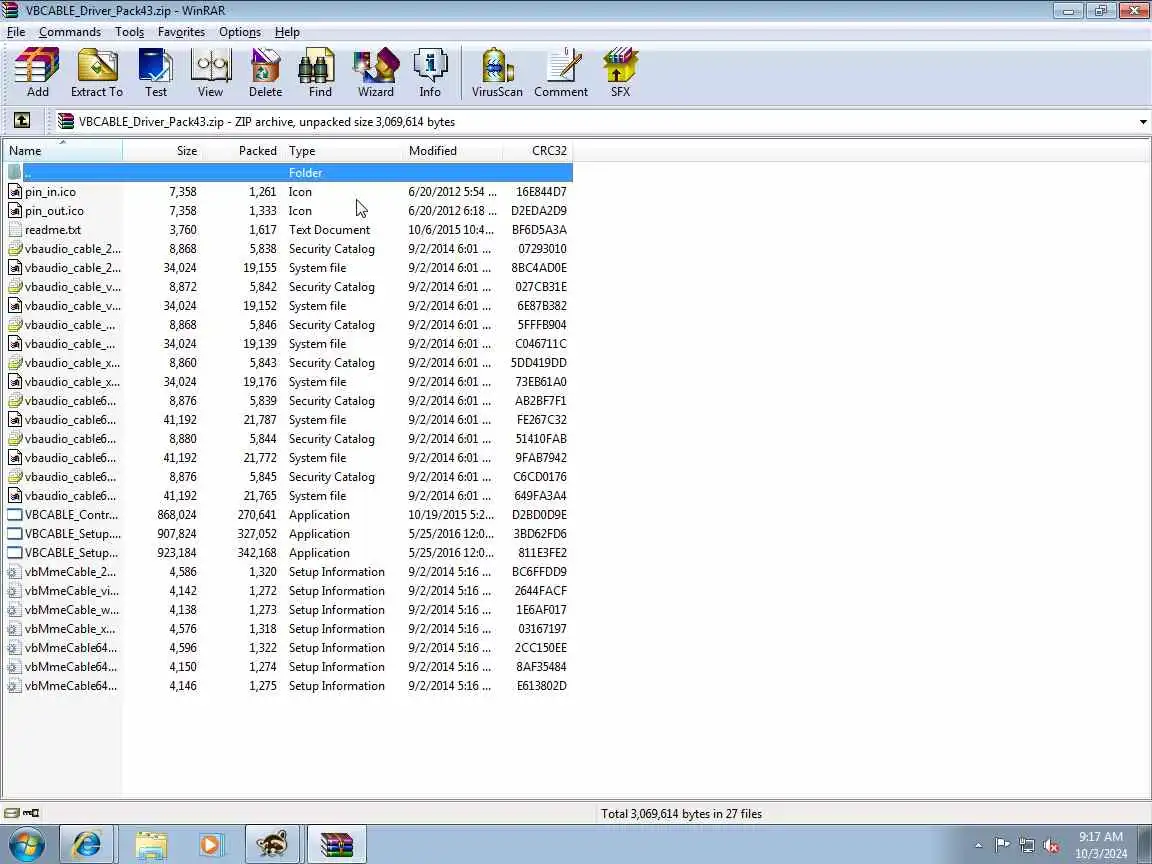Click the Add toolbar icon
Image resolution: width=1152 pixels, height=864 pixels.
click(37, 72)
